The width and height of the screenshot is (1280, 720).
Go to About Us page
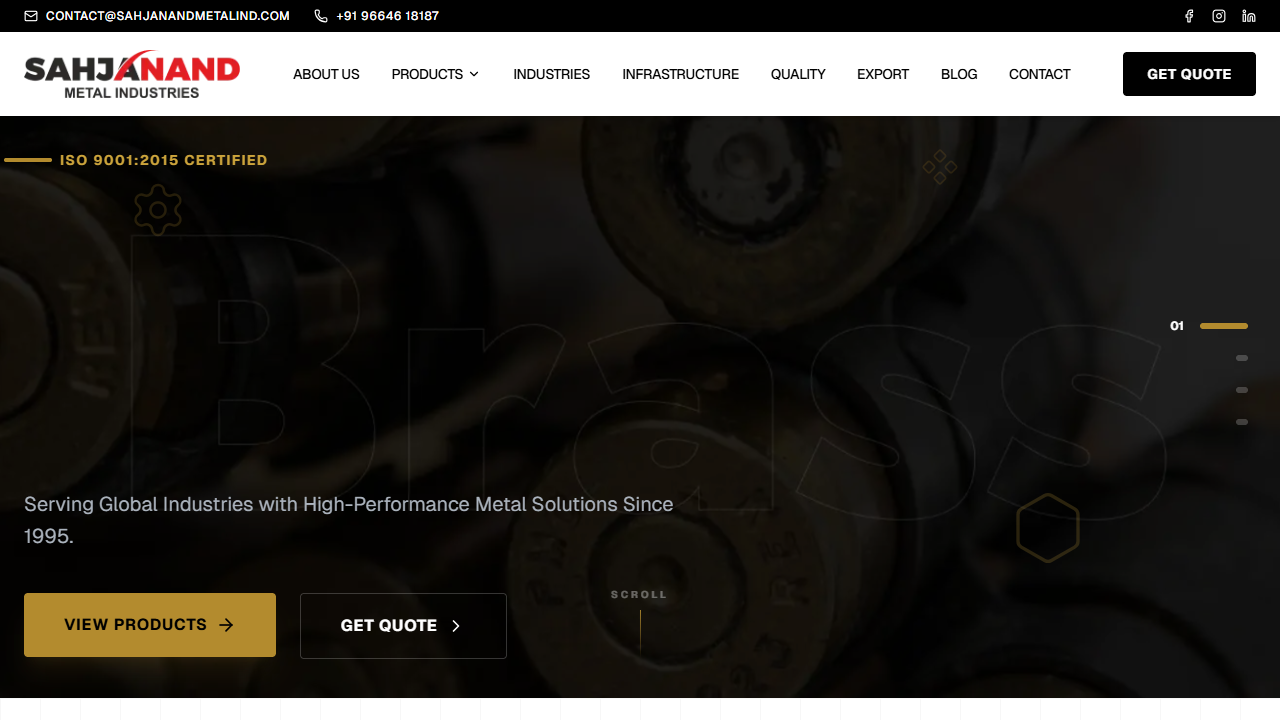coord(326,74)
